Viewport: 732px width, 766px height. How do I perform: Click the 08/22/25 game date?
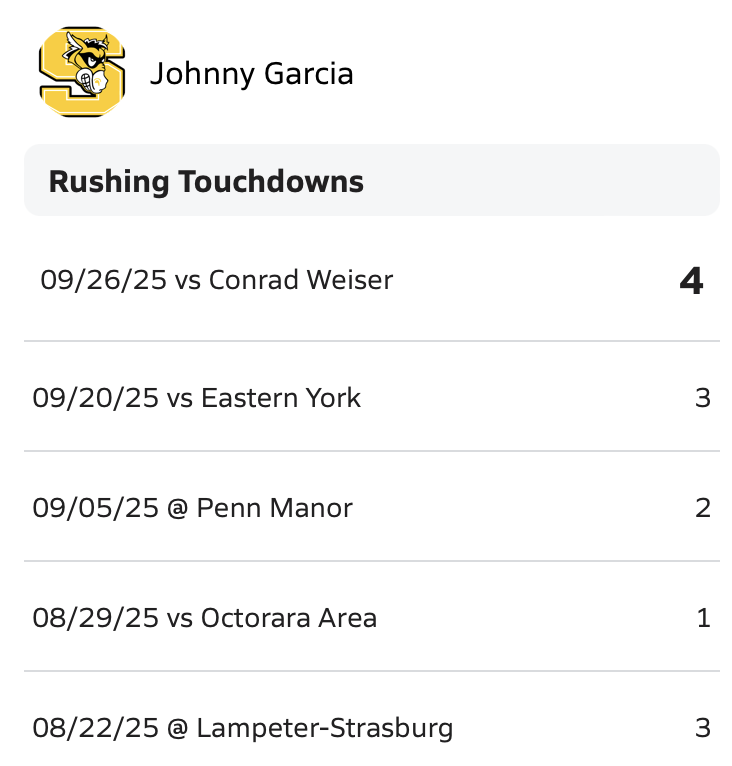tap(95, 728)
